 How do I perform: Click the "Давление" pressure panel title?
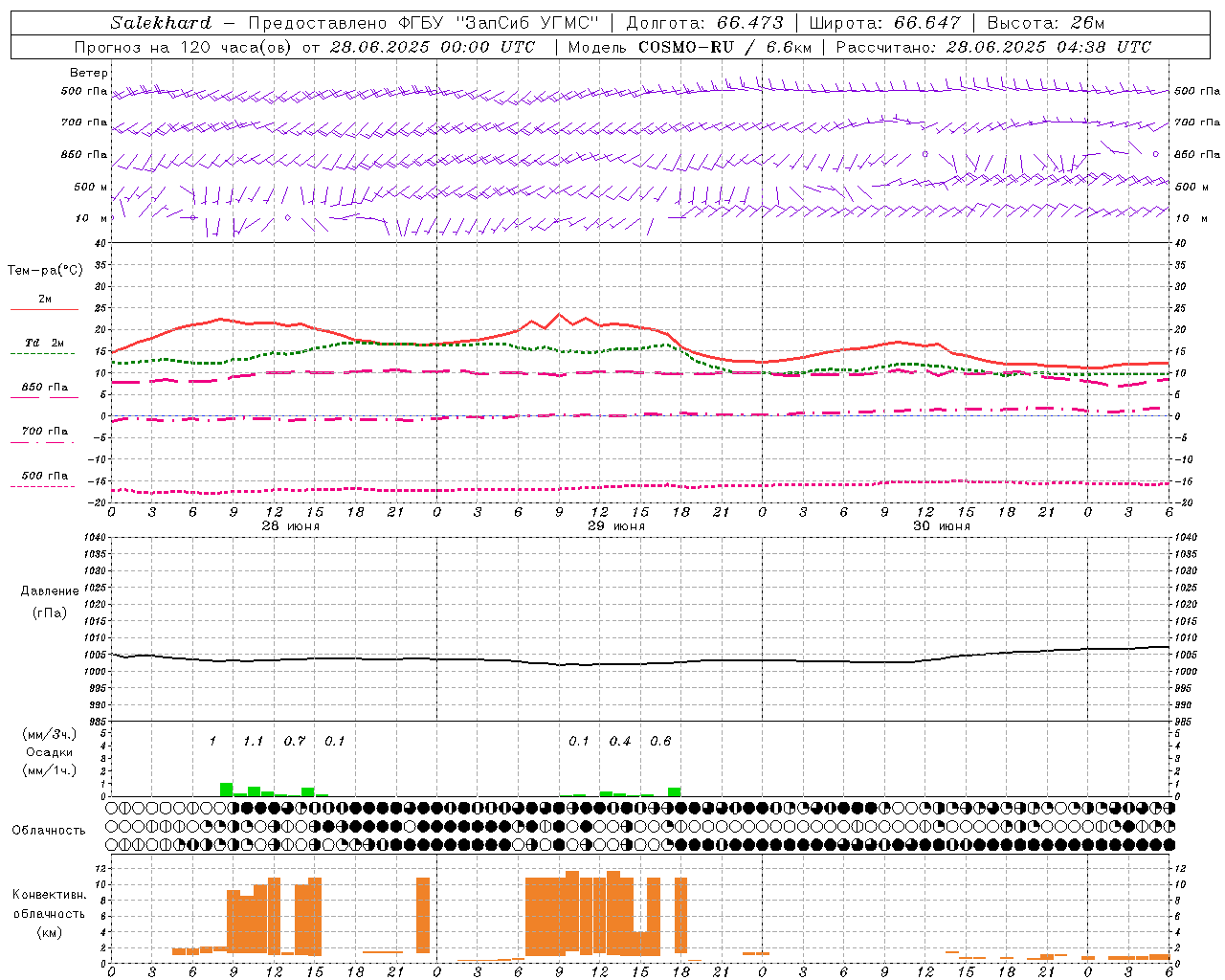(50, 591)
